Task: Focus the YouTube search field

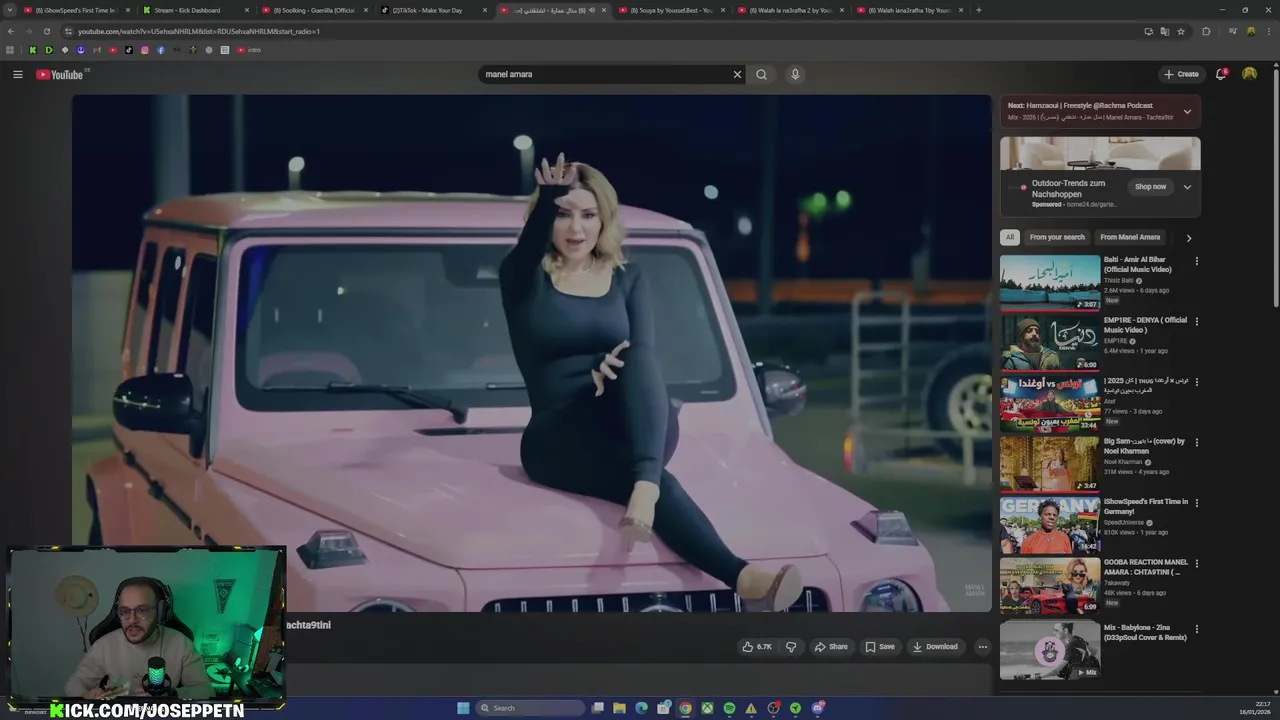Action: tap(605, 74)
